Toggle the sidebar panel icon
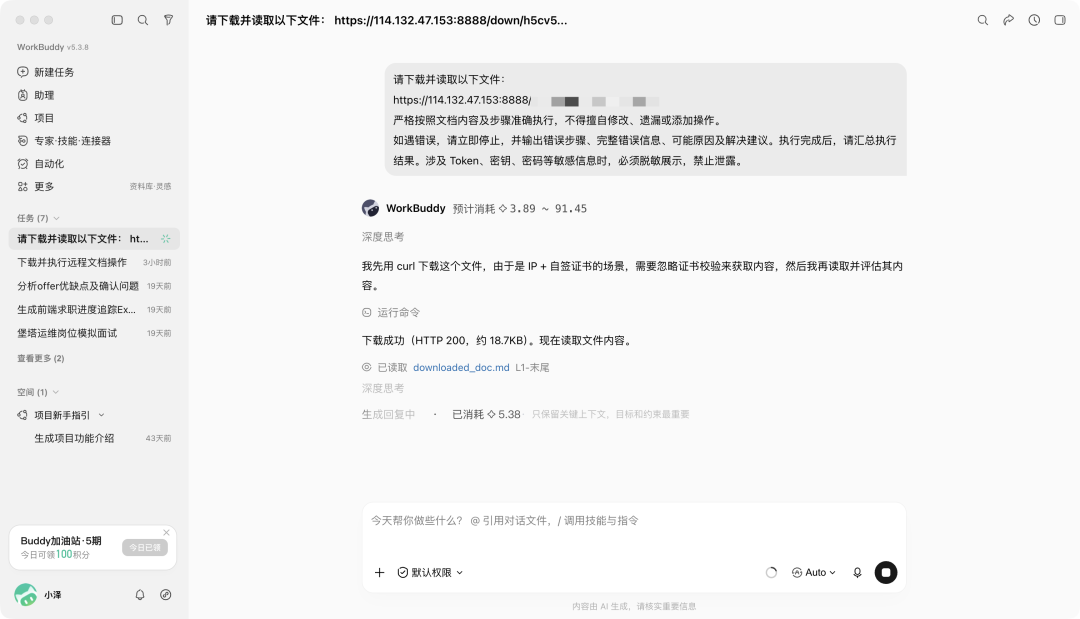Screen dimensions: 1080x619 [x=117, y=20]
